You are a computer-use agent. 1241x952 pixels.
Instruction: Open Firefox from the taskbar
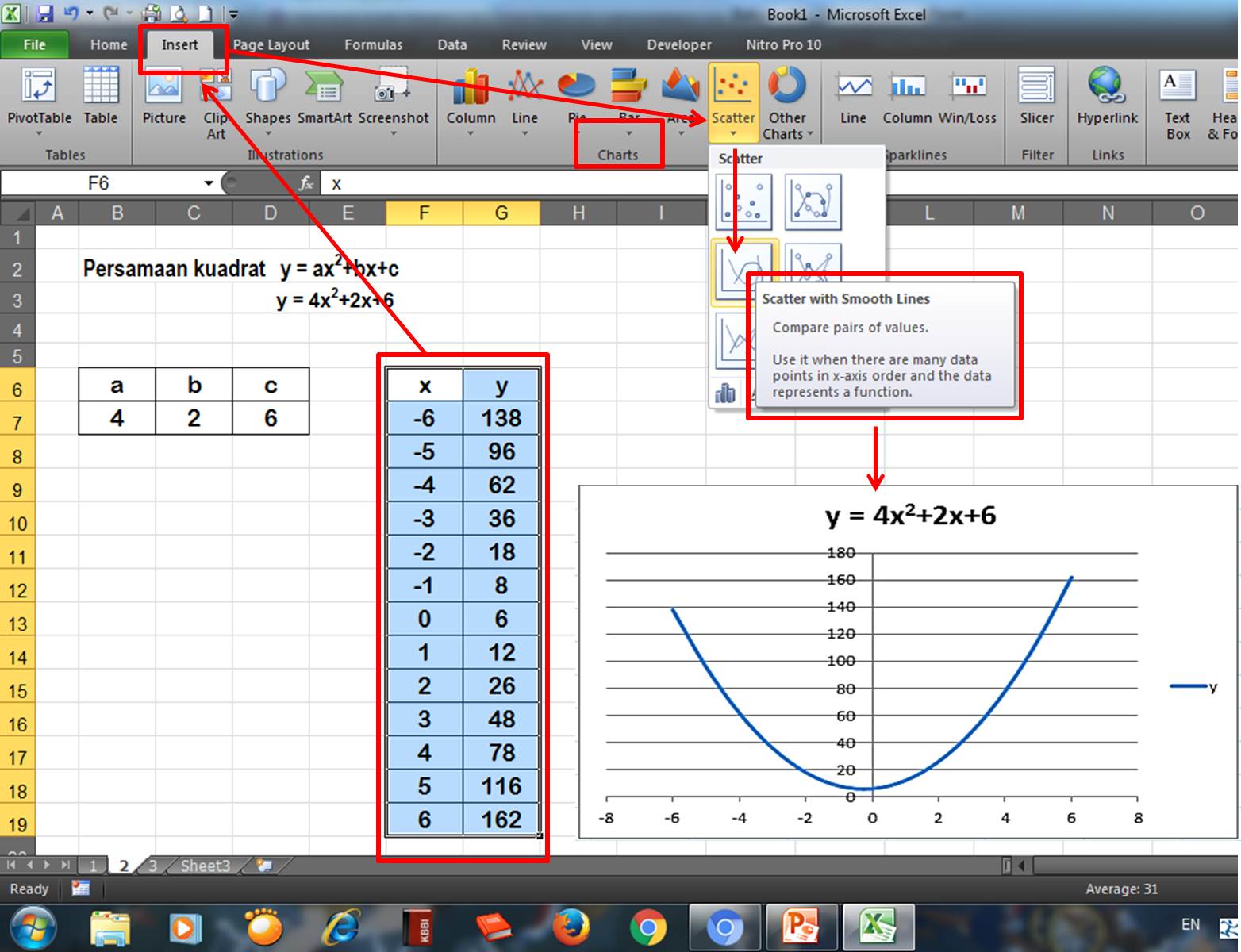click(x=571, y=927)
